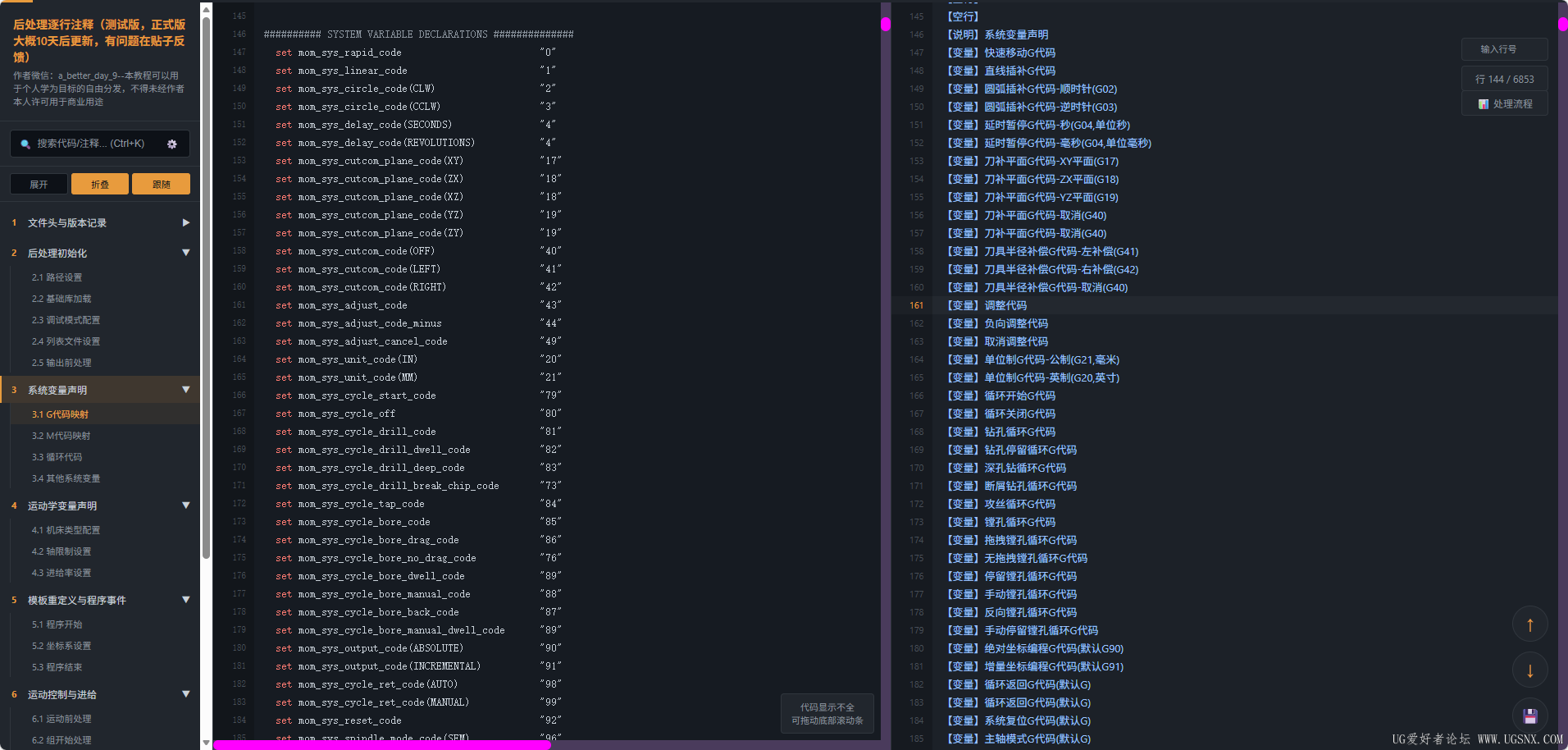Click the magnifier icon in search box
The image size is (1568, 750).
(x=25, y=144)
